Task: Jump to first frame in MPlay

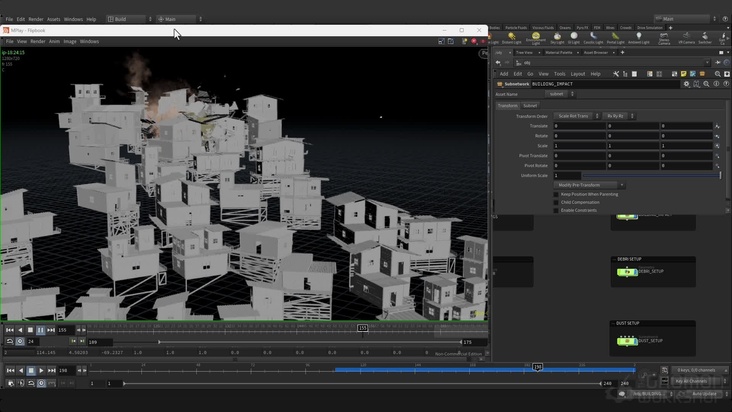Action: [x=10, y=329]
